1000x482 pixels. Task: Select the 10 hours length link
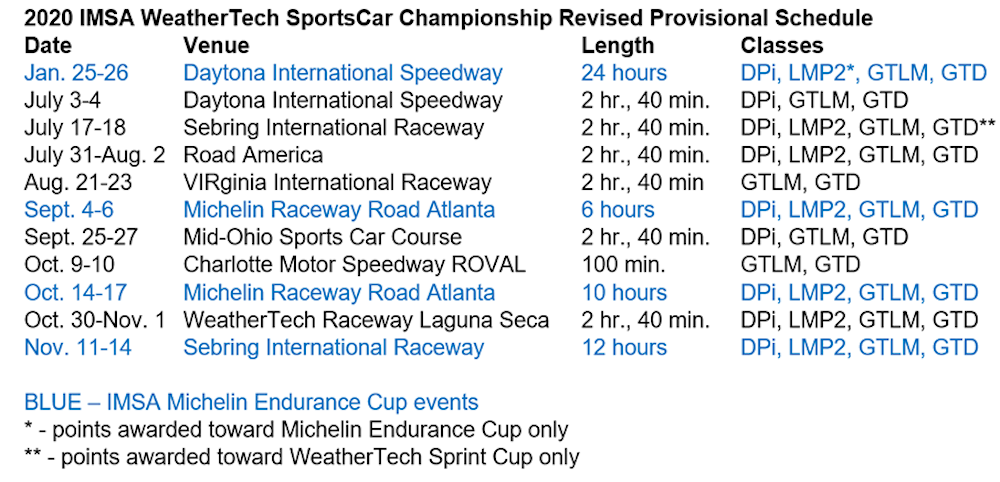[623, 293]
